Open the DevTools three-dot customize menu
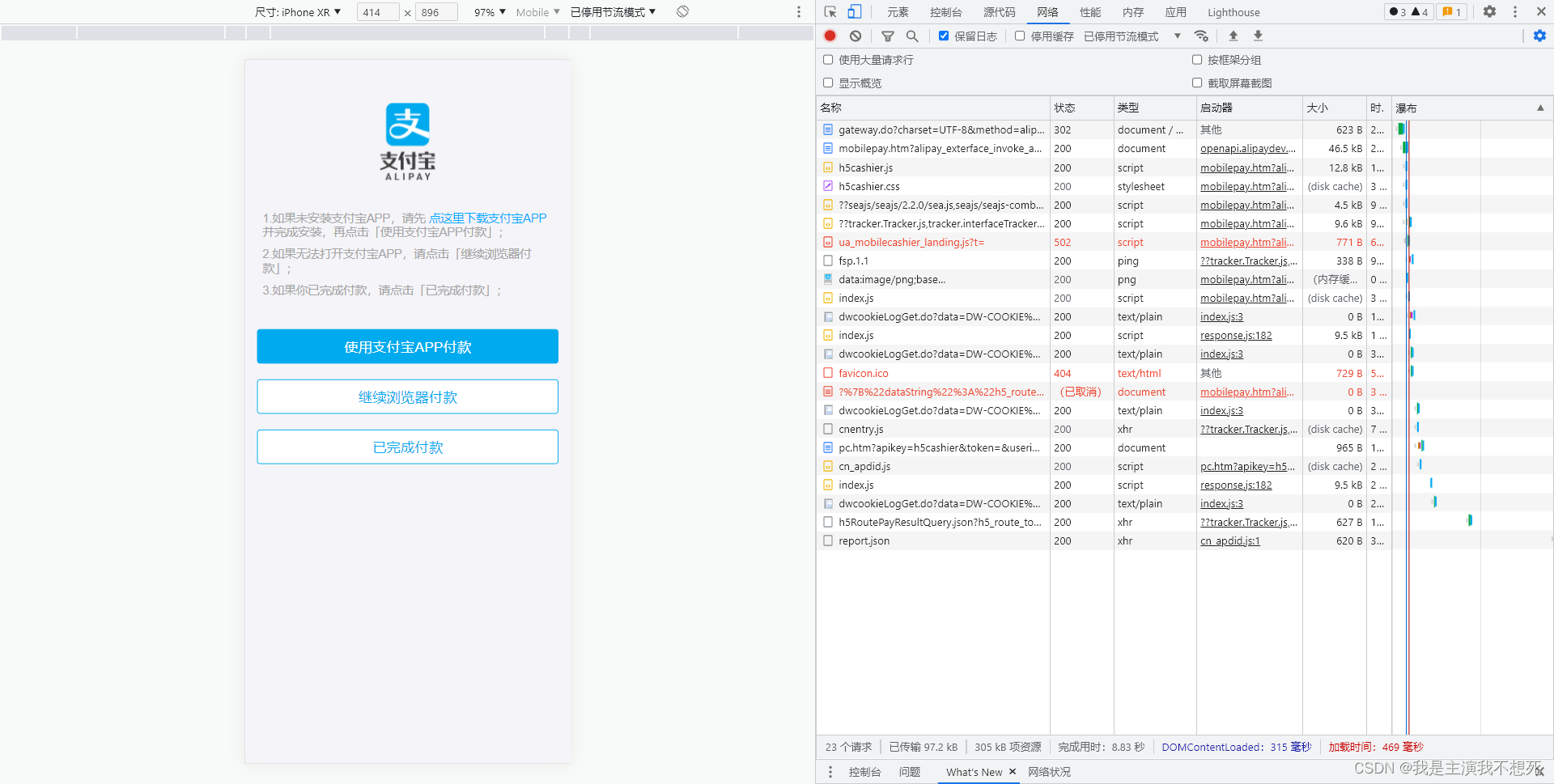The width and height of the screenshot is (1554, 784). [1515, 11]
